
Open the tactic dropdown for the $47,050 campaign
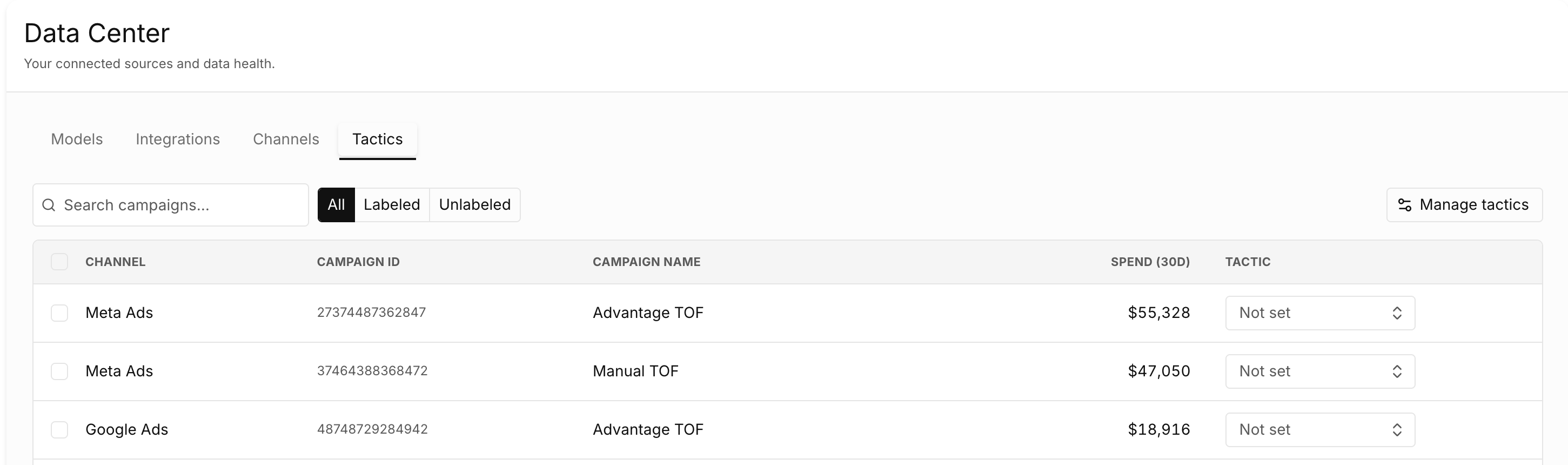click(1319, 372)
